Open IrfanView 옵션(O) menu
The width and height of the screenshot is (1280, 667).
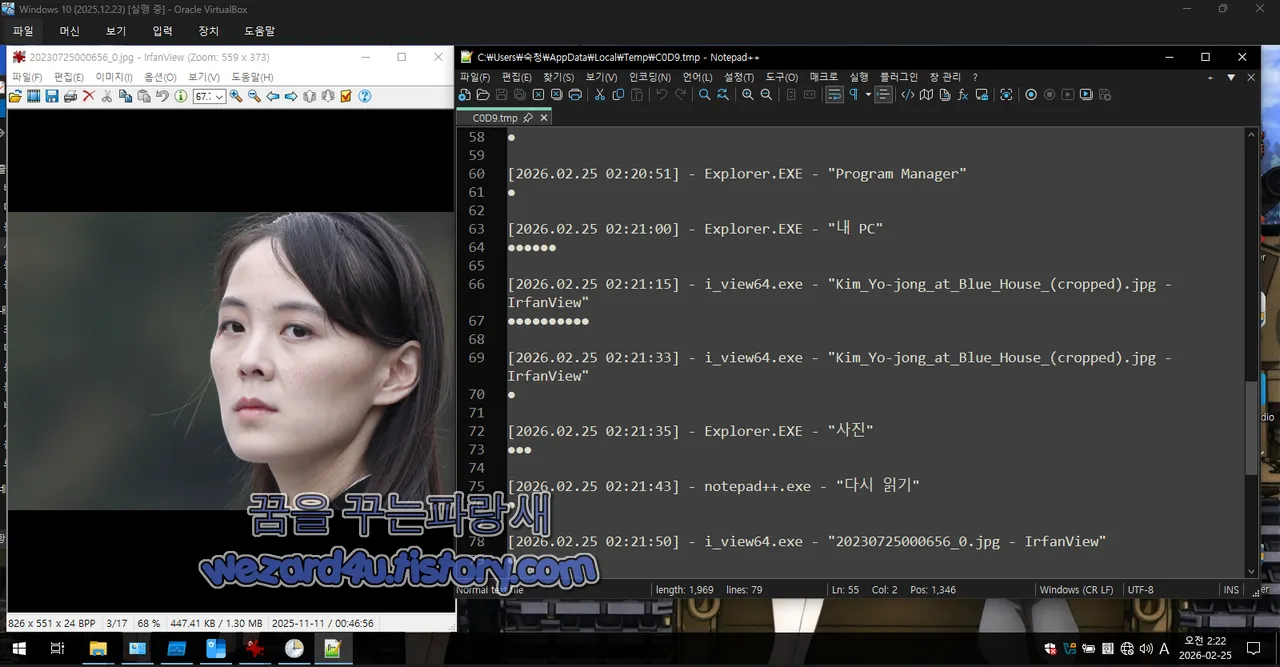pos(160,77)
